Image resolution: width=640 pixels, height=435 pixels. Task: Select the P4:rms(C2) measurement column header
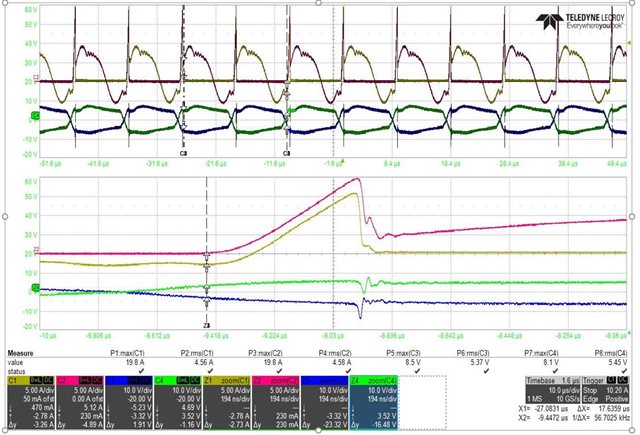(x=335, y=353)
